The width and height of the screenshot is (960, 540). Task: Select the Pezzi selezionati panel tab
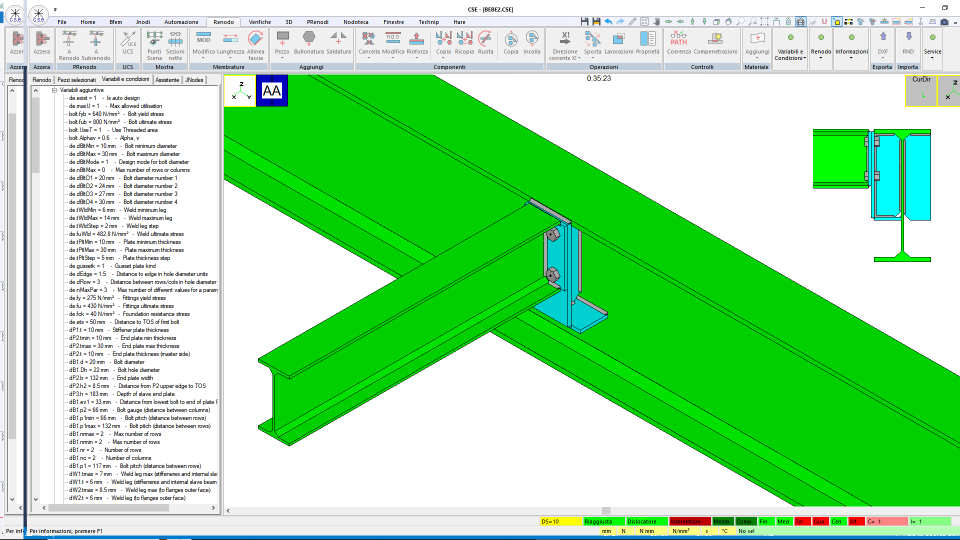coord(77,80)
